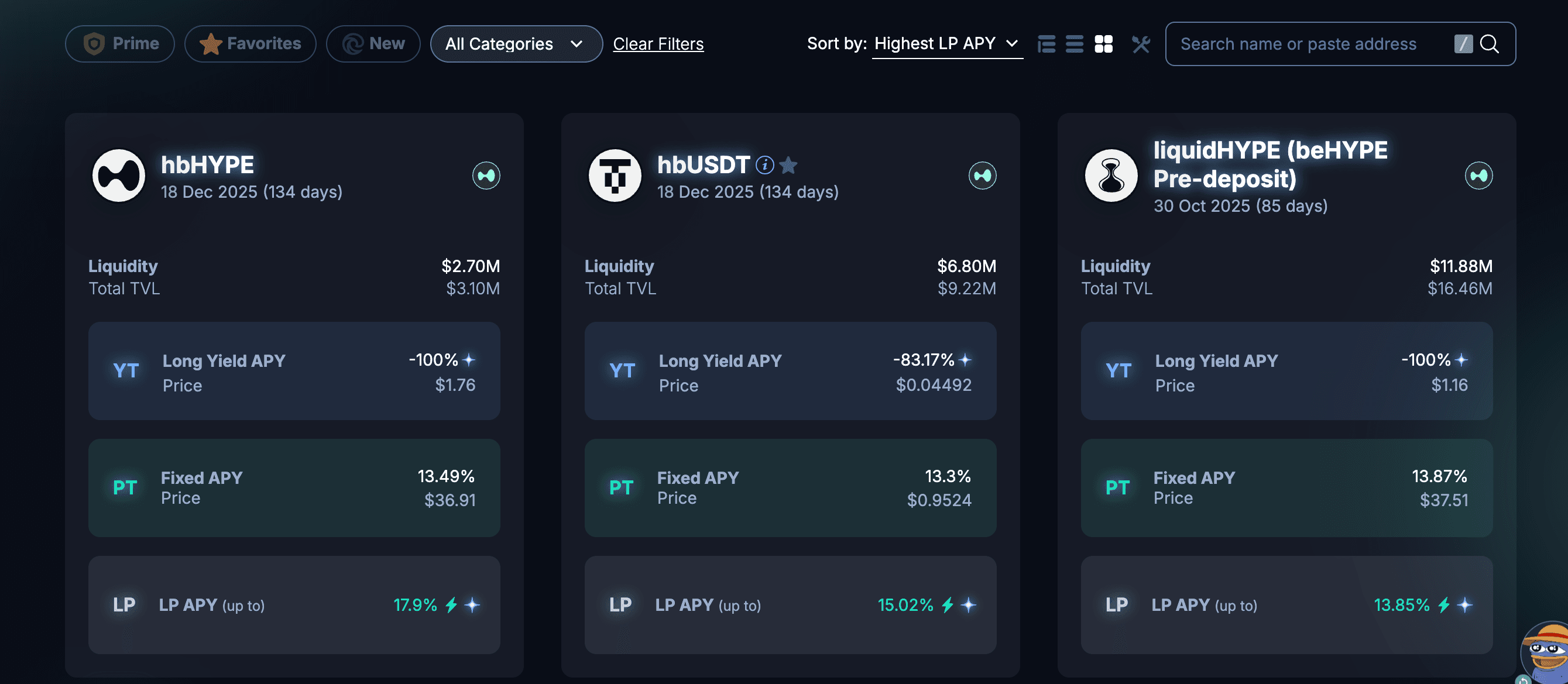Toggle the New markets filter
Viewport: 1568px width, 684px height.
(x=373, y=44)
